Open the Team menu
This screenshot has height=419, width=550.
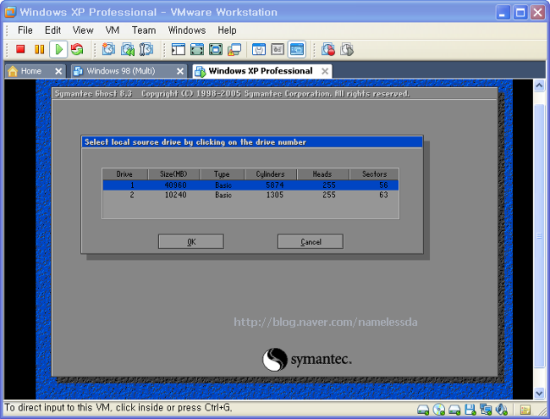click(x=144, y=31)
